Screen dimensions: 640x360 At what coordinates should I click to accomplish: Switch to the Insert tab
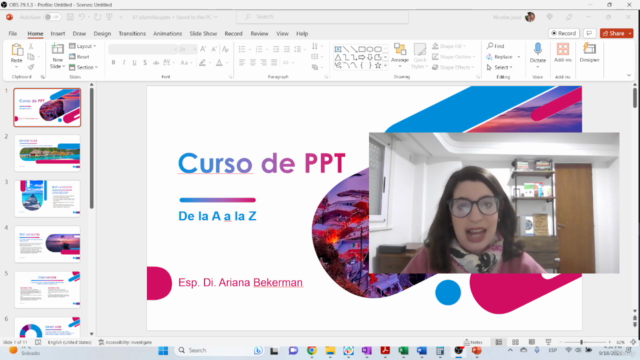tap(58, 33)
